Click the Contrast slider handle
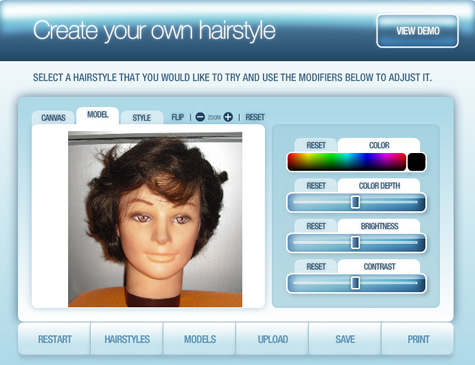 pyautogui.click(x=356, y=283)
